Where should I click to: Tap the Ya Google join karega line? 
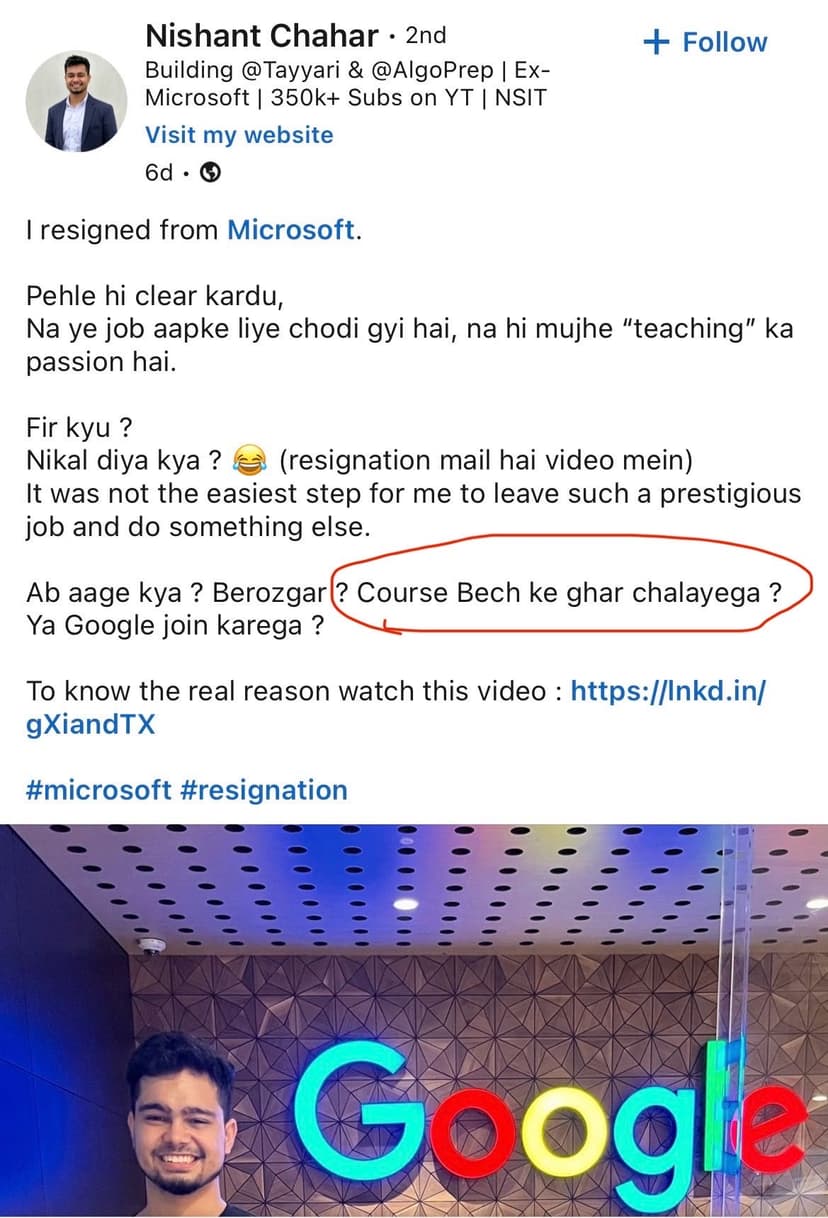coord(175,629)
